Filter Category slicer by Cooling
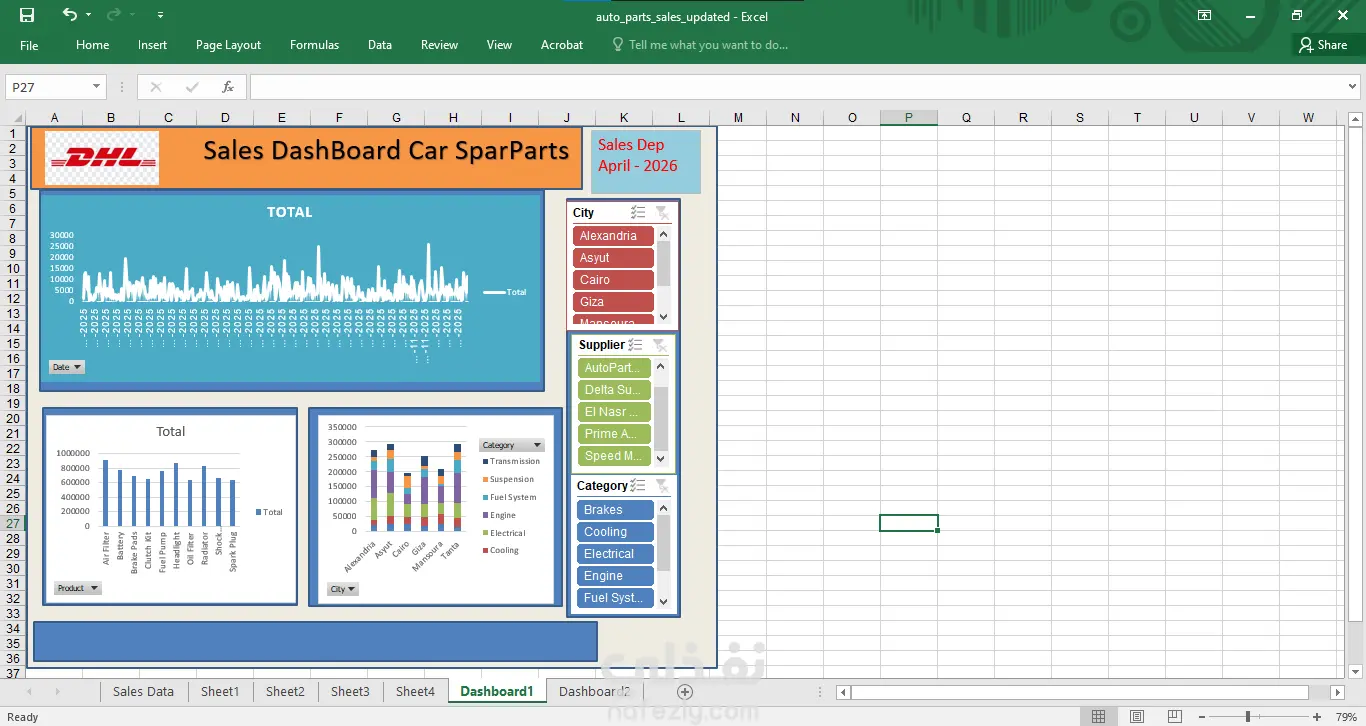 tap(615, 532)
